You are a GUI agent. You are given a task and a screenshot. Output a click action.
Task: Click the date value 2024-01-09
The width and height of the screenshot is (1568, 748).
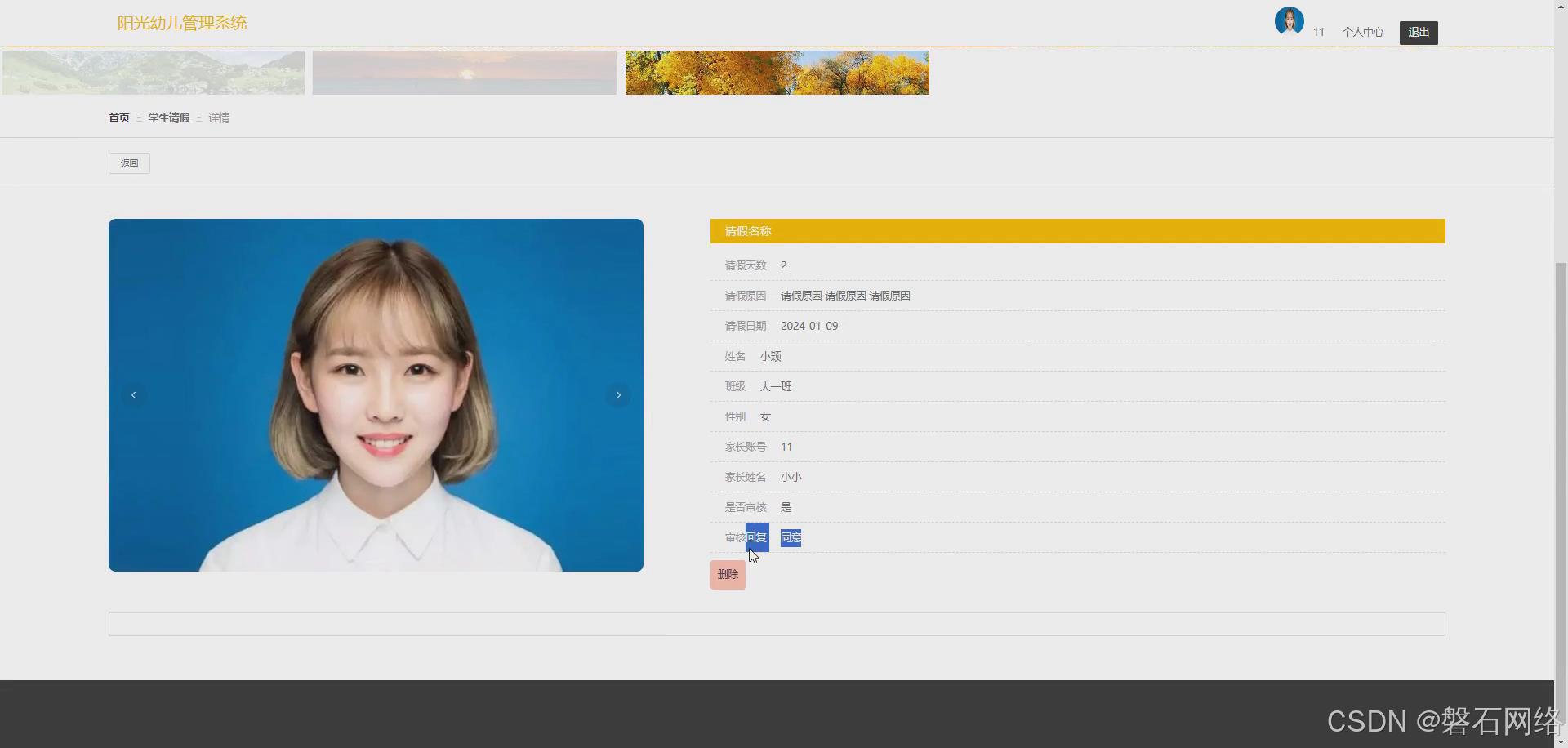809,326
